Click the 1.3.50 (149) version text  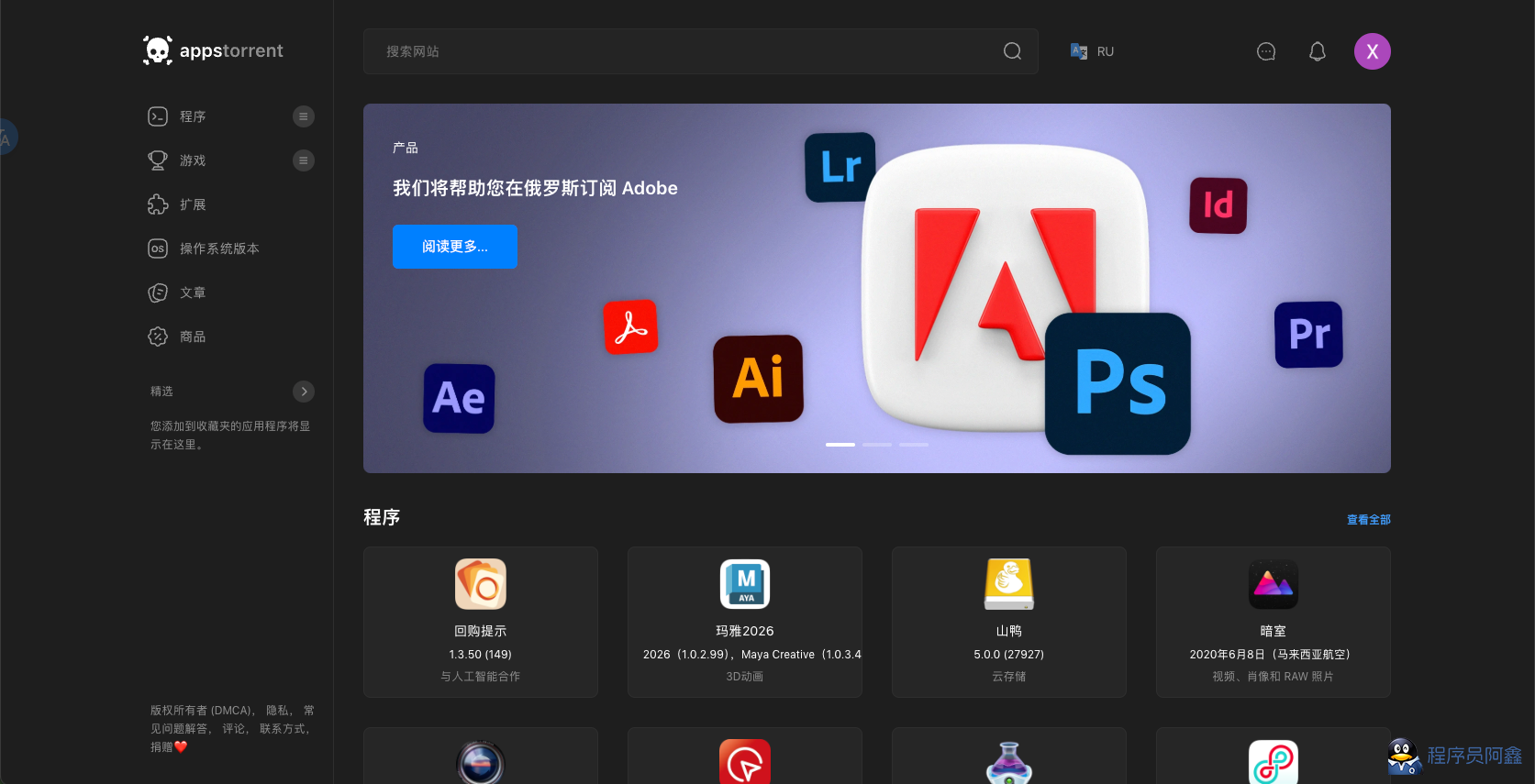(481, 655)
